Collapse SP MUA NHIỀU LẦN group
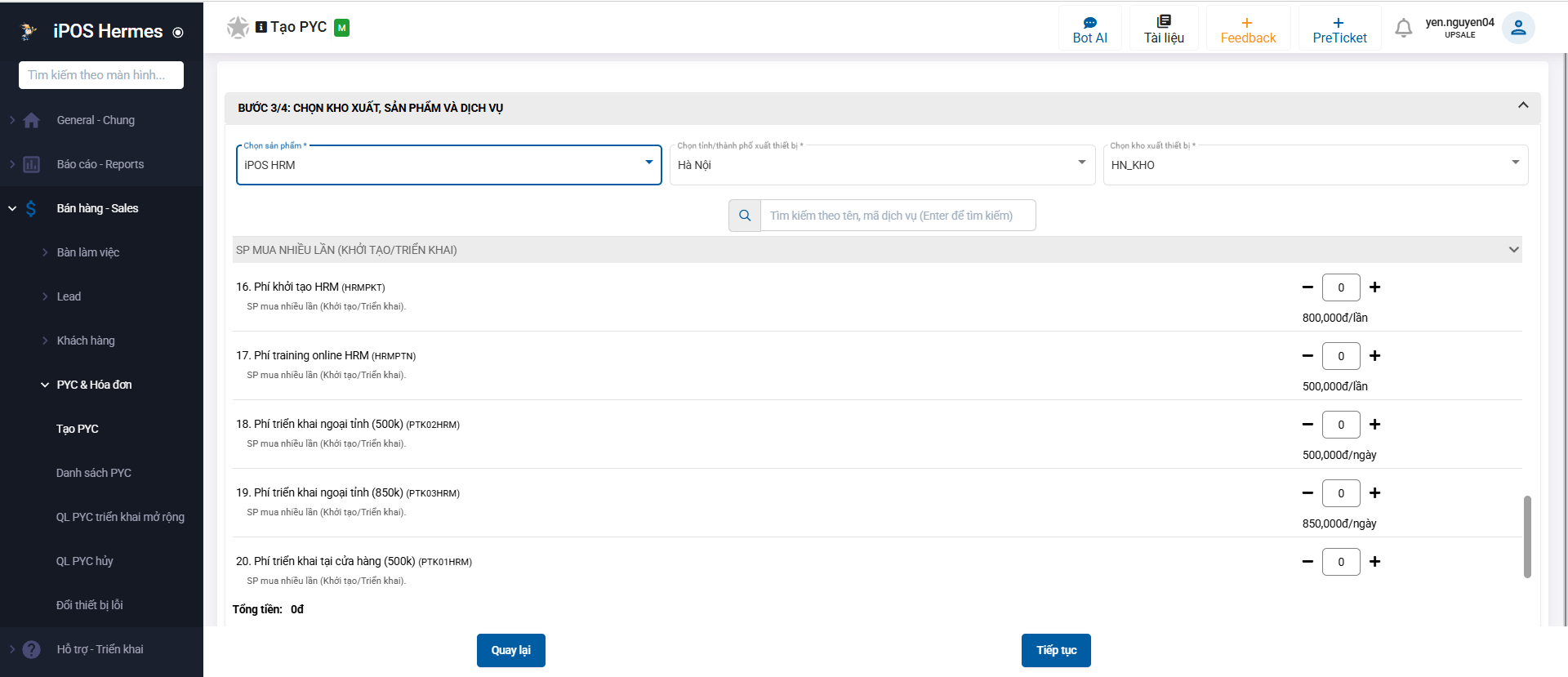This screenshot has width=1568, height=677. tap(1514, 250)
